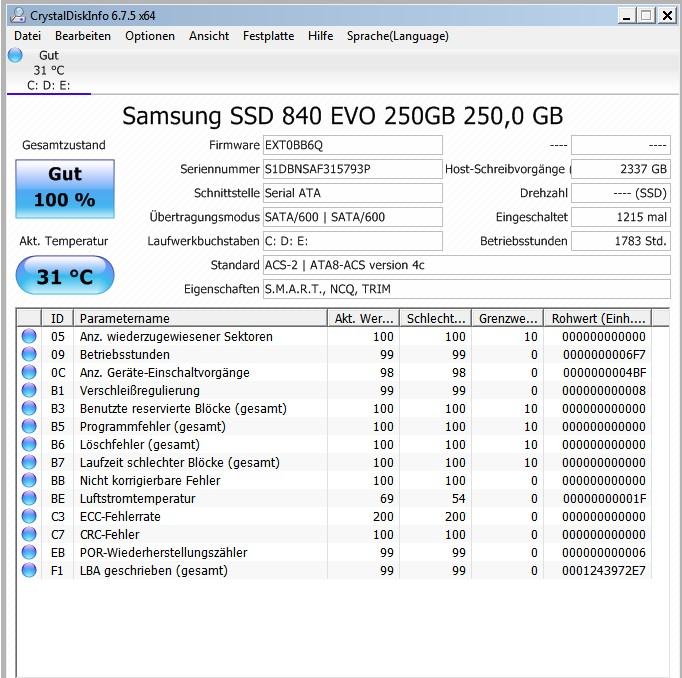Click the Standard field ACS-2 | ATA8-ACS
The image size is (682, 678).
pos(467,265)
